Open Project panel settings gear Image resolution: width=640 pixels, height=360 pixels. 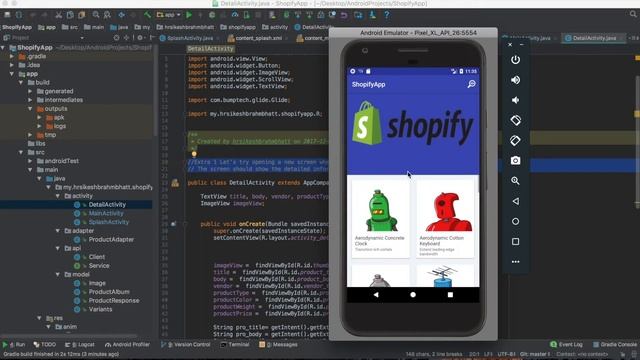[x=140, y=38]
